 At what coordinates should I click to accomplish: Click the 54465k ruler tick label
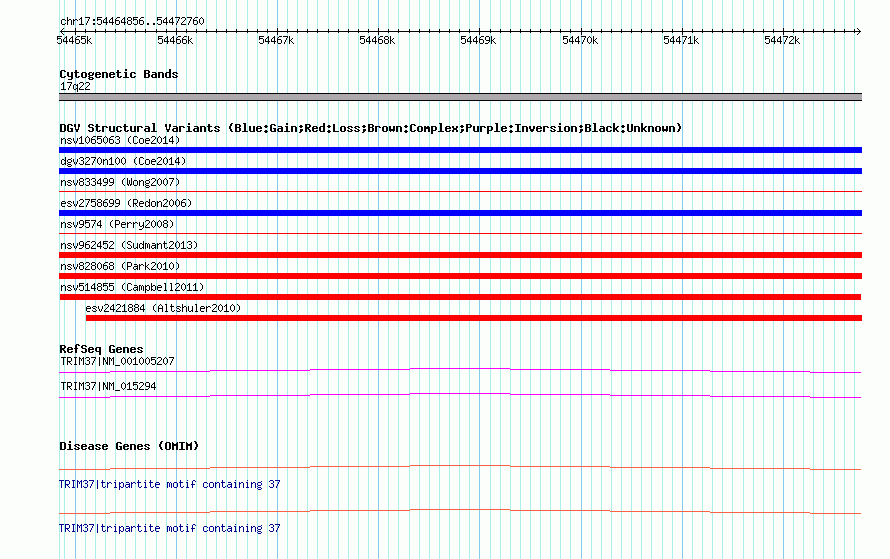pos(74,40)
